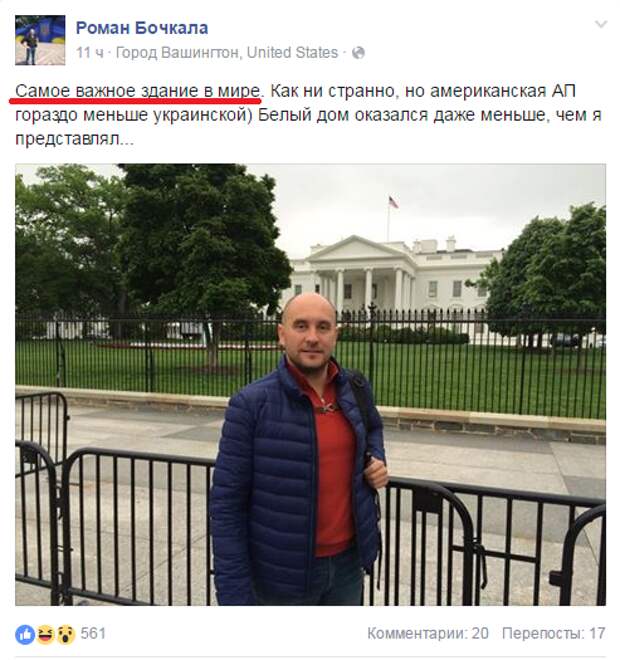Click the American flag atop the building

(393, 202)
